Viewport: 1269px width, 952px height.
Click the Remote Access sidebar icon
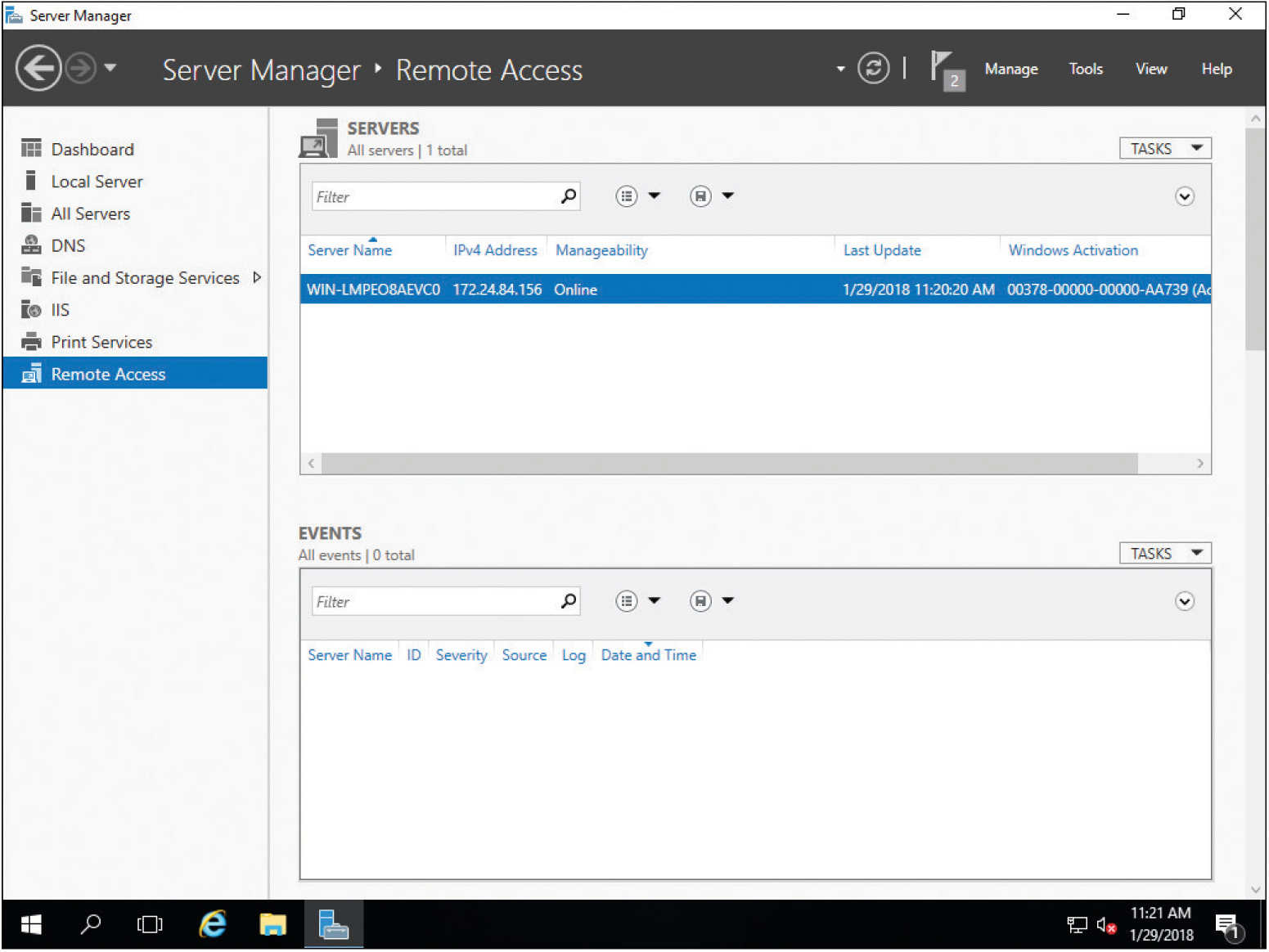point(31,374)
